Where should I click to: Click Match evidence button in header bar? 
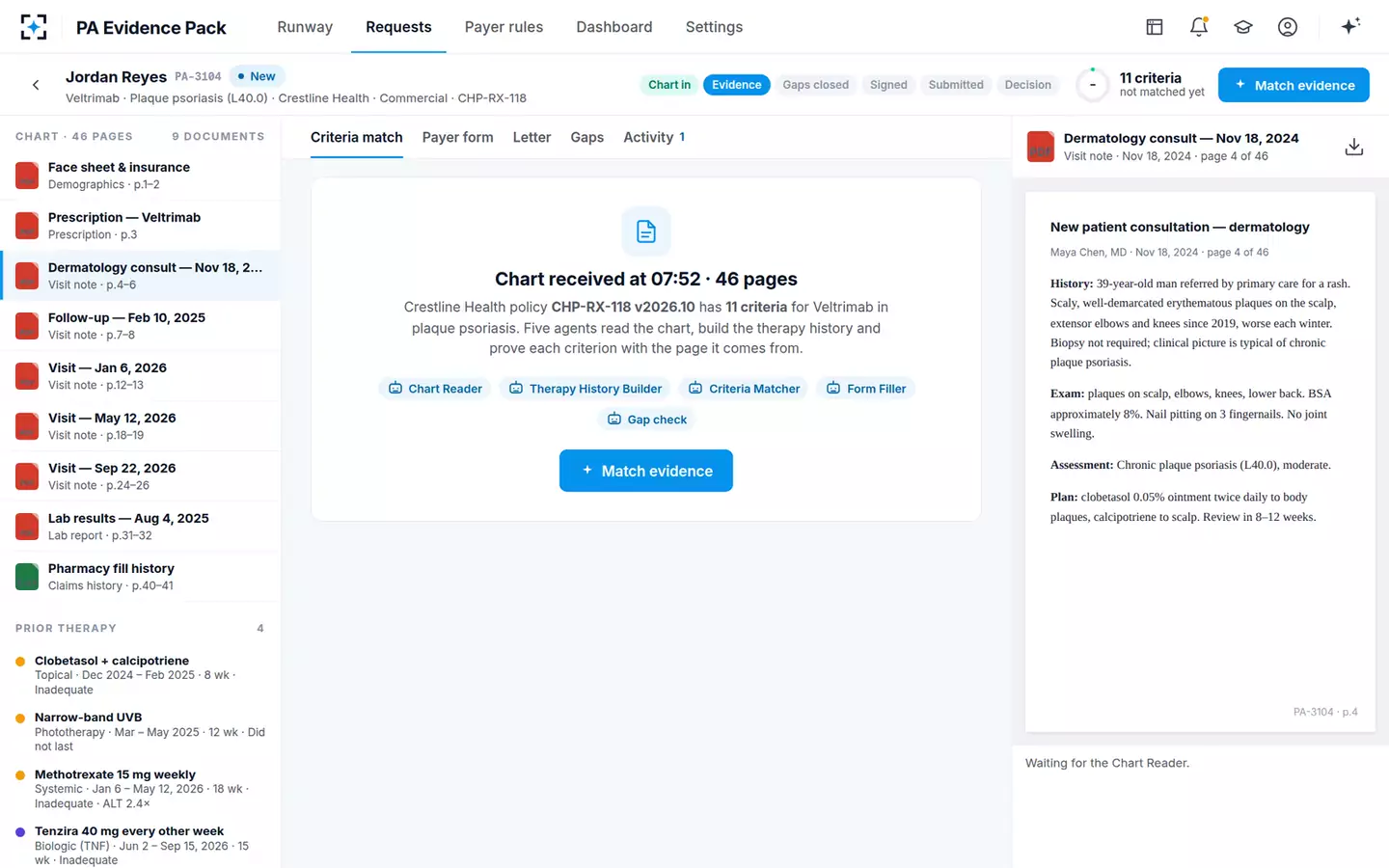[1294, 85]
